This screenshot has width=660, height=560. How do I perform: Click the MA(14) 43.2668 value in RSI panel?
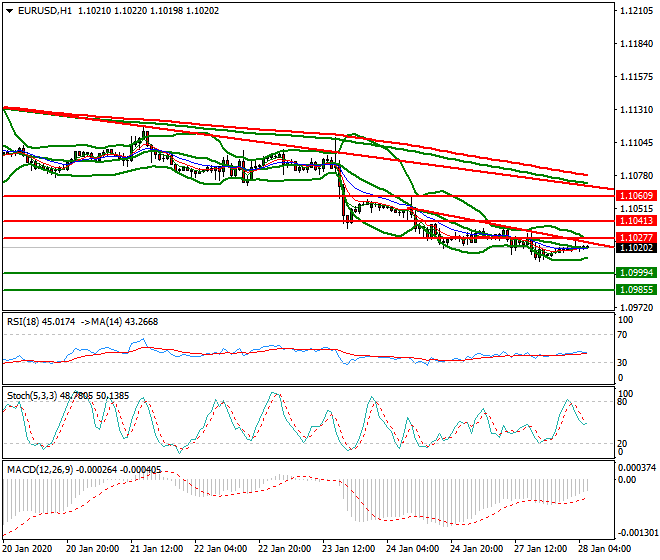(x=125, y=322)
